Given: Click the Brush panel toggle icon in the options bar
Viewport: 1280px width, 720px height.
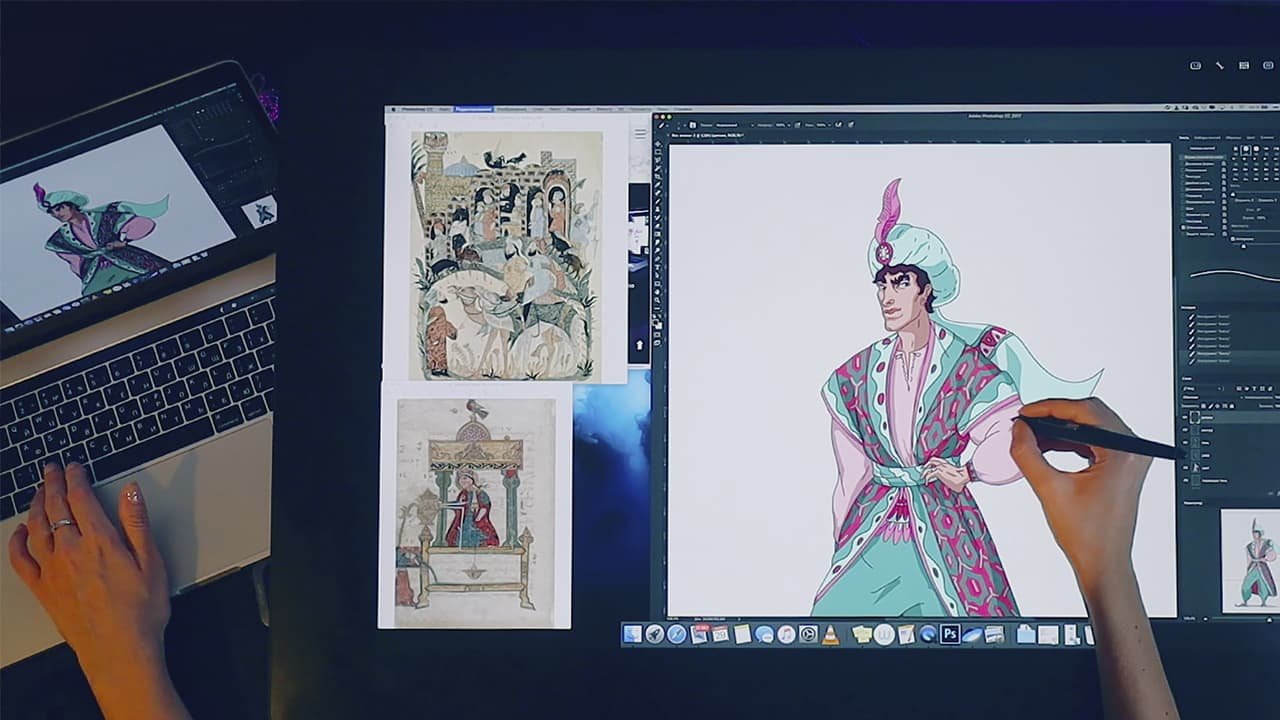Looking at the screenshot, I should pos(692,125).
